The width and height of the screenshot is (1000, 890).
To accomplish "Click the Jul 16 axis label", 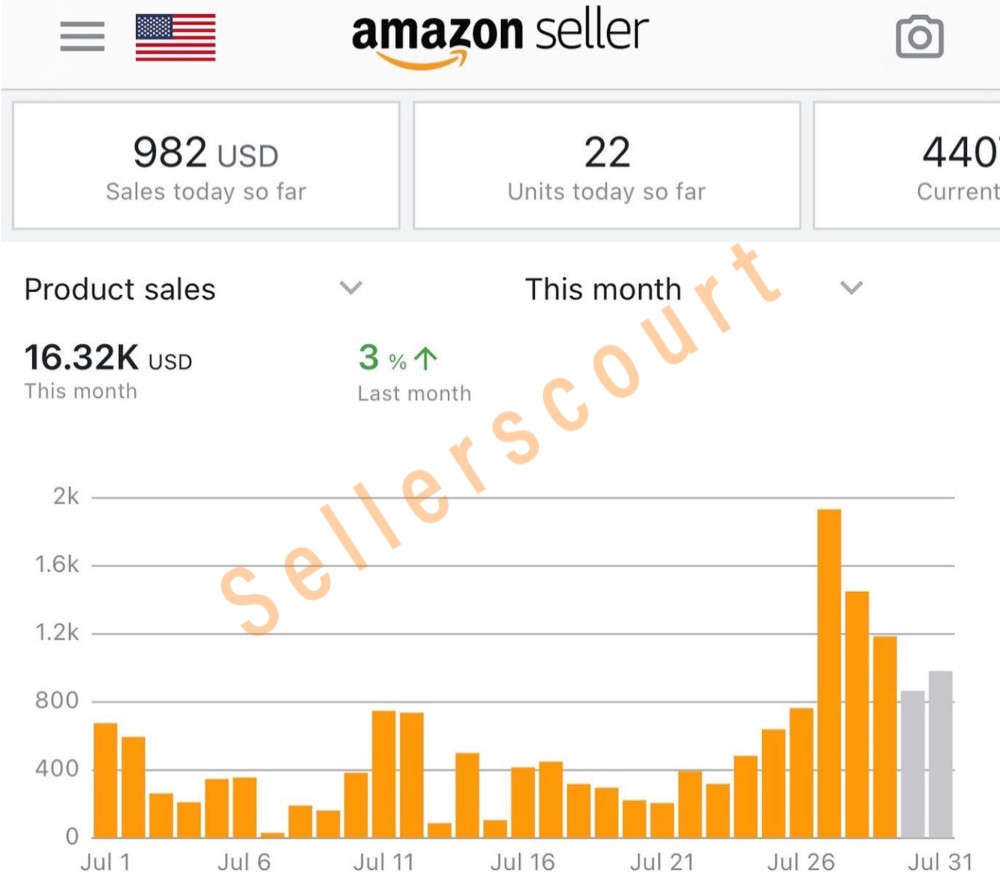I will pyautogui.click(x=523, y=862).
